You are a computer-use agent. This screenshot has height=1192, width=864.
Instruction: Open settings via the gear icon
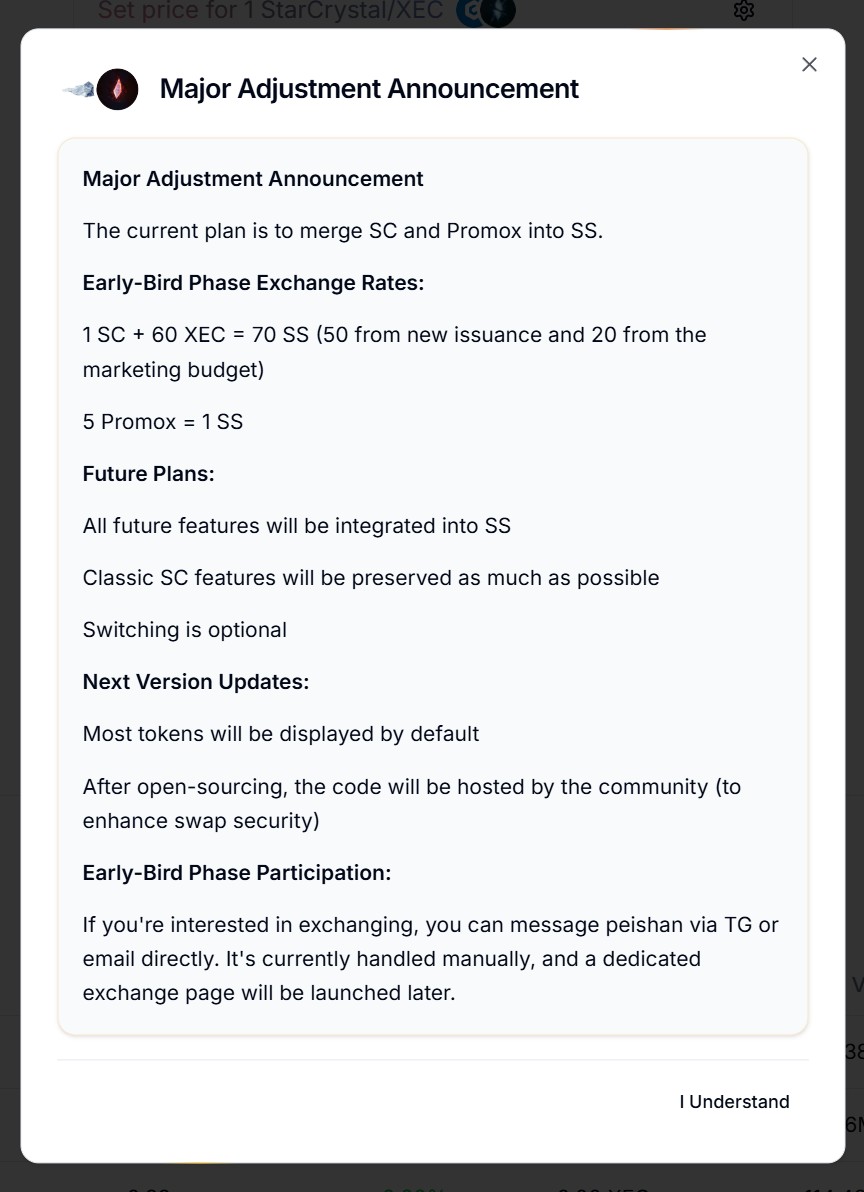click(743, 11)
